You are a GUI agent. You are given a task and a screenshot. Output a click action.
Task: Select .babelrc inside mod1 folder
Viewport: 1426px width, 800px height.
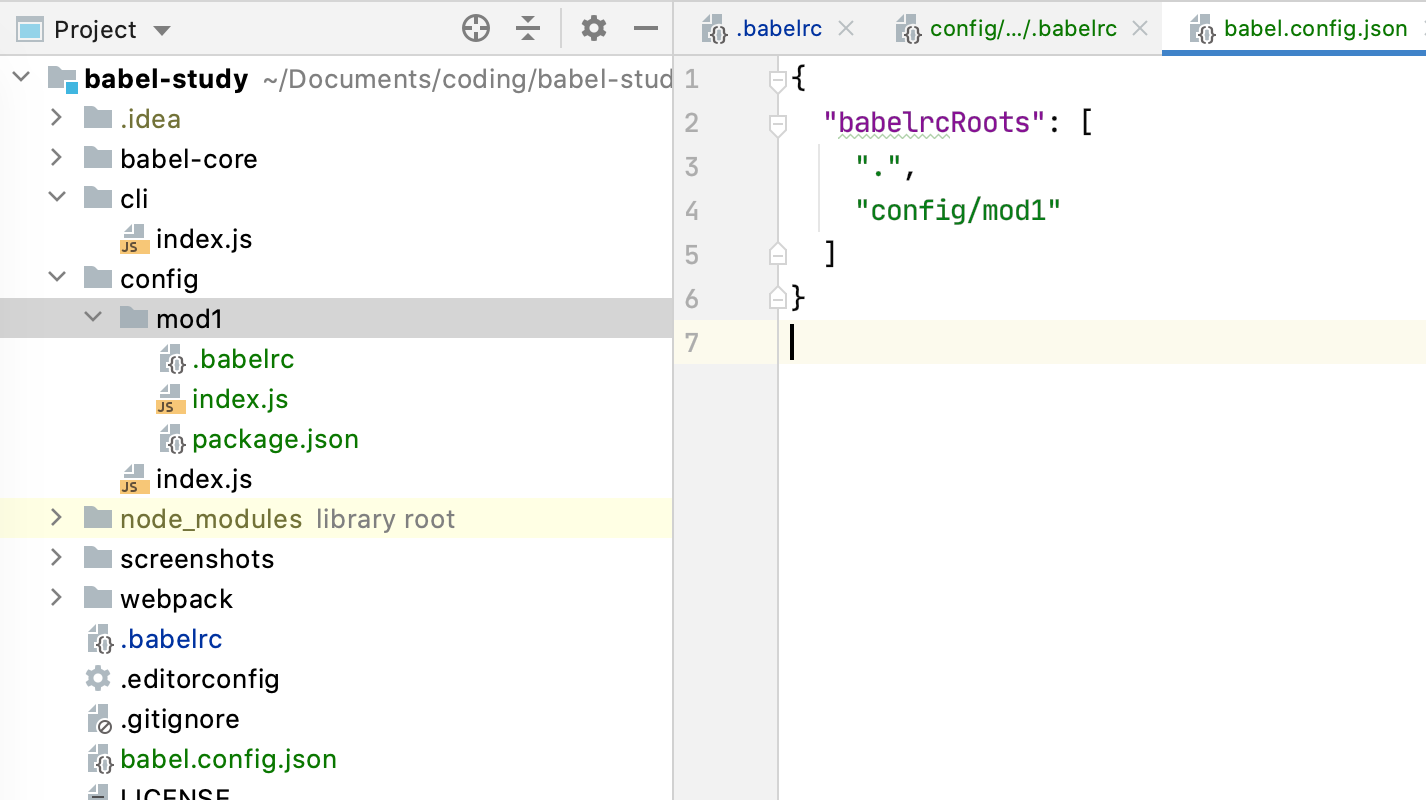(243, 359)
